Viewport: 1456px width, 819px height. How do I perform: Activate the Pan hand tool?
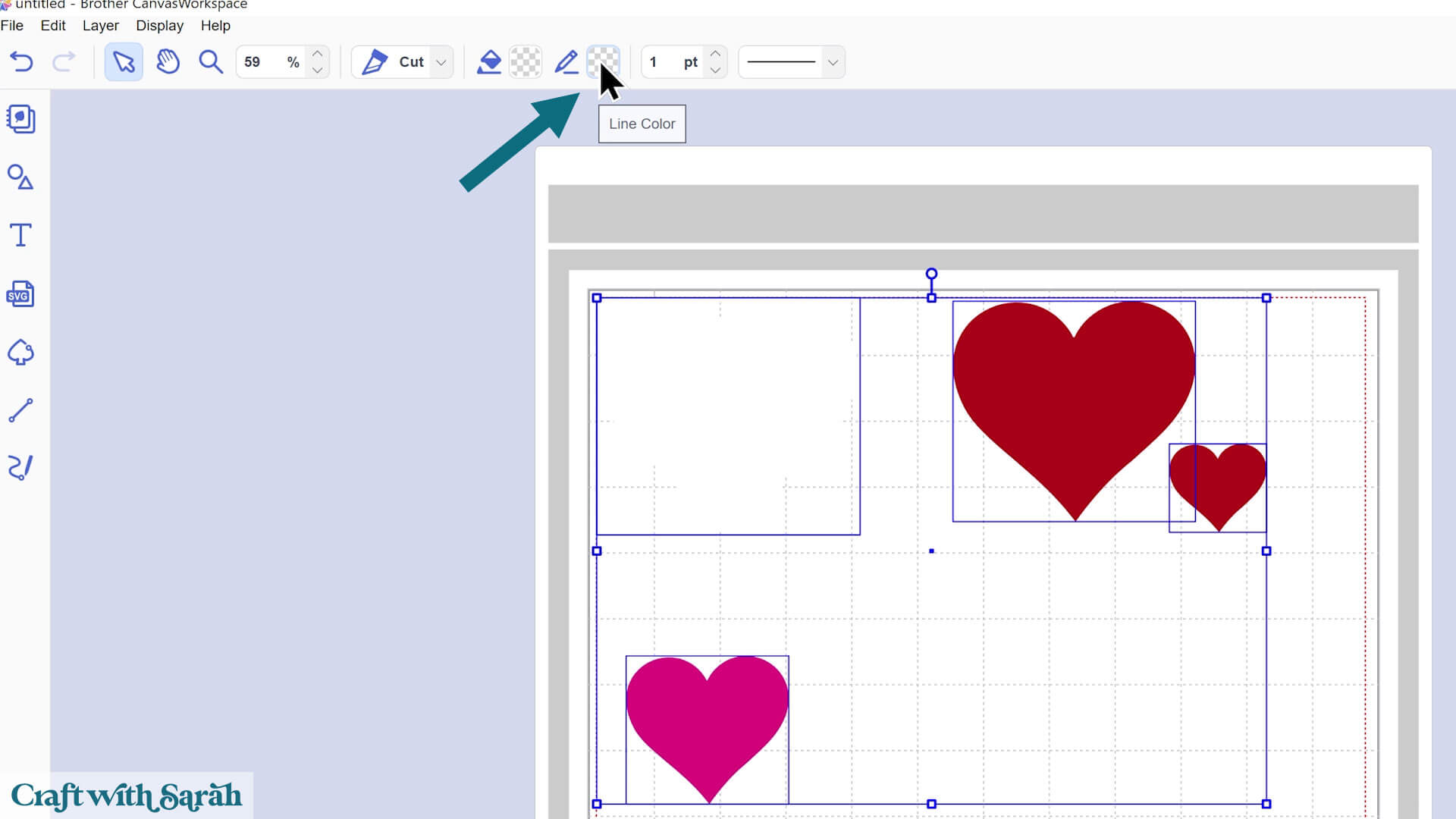(x=168, y=62)
